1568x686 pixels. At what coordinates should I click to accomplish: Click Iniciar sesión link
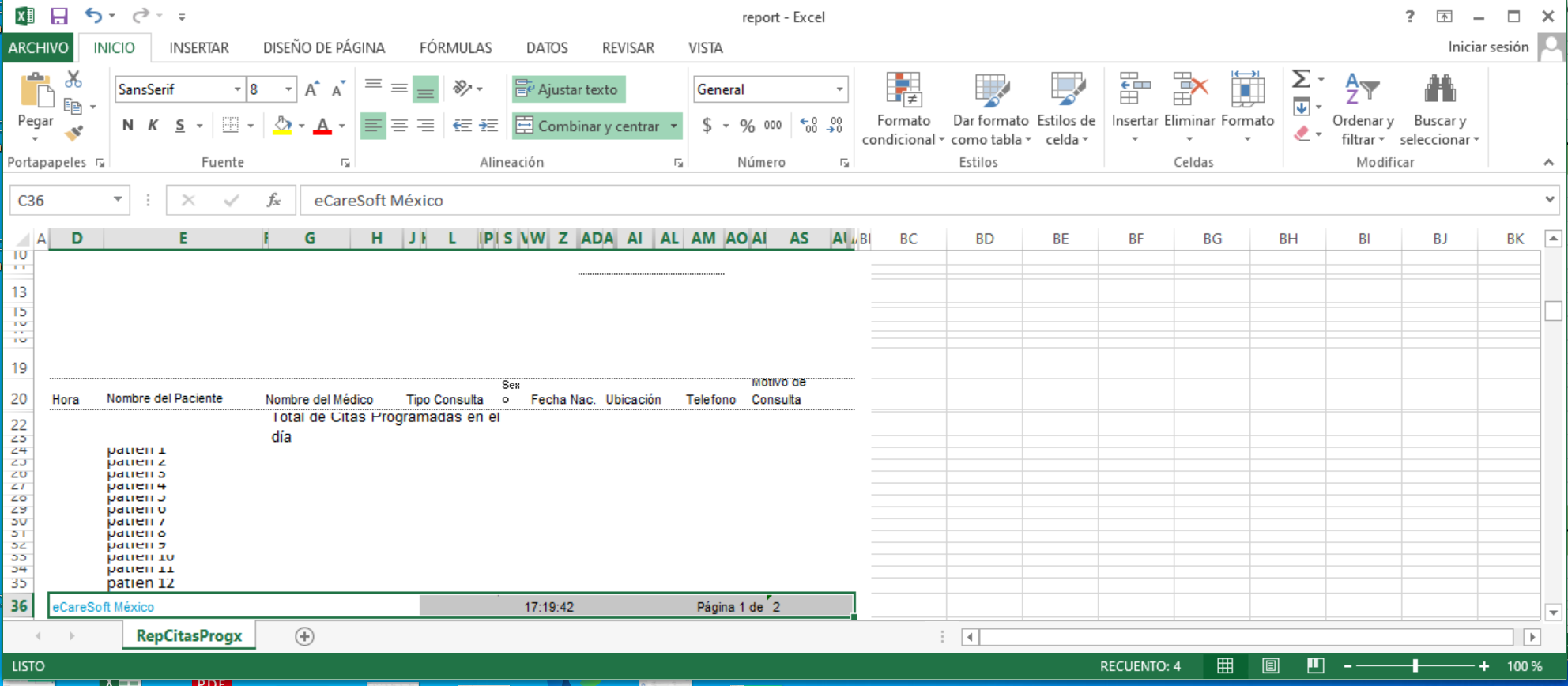point(1488,47)
